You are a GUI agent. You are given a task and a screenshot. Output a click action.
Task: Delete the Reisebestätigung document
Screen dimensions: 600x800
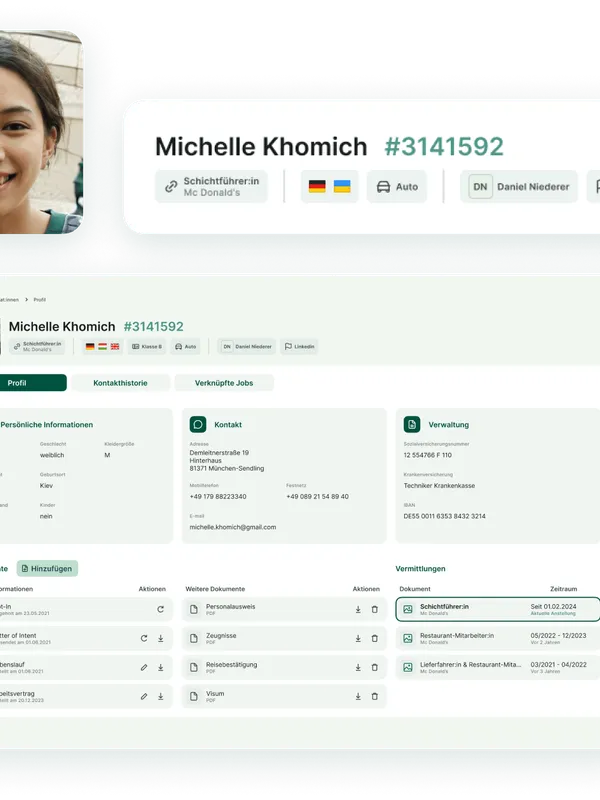point(374,667)
